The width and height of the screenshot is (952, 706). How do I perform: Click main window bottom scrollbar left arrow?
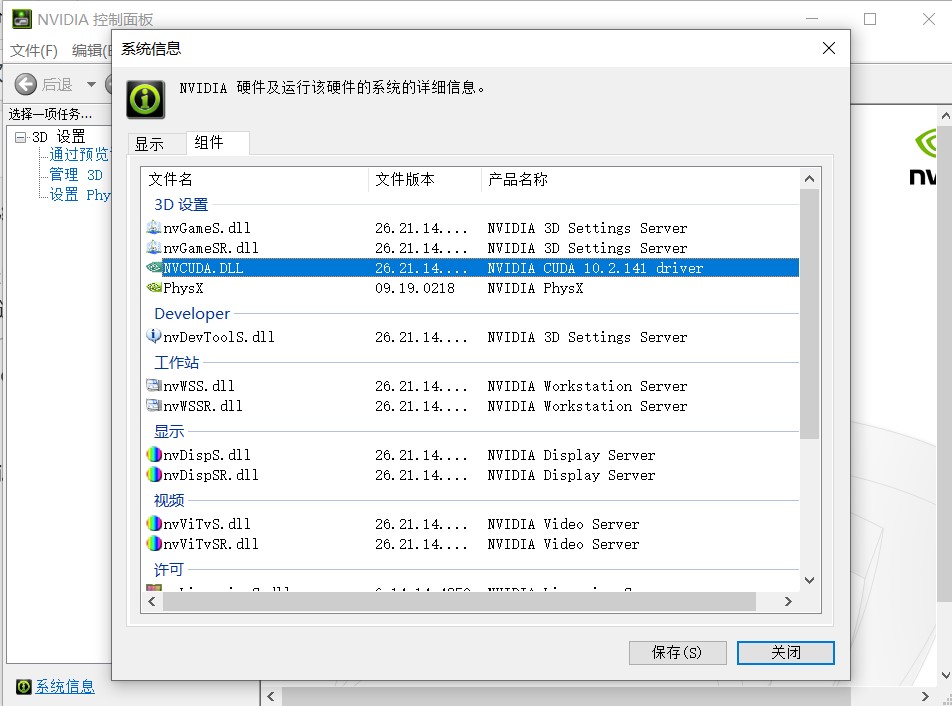point(271,696)
